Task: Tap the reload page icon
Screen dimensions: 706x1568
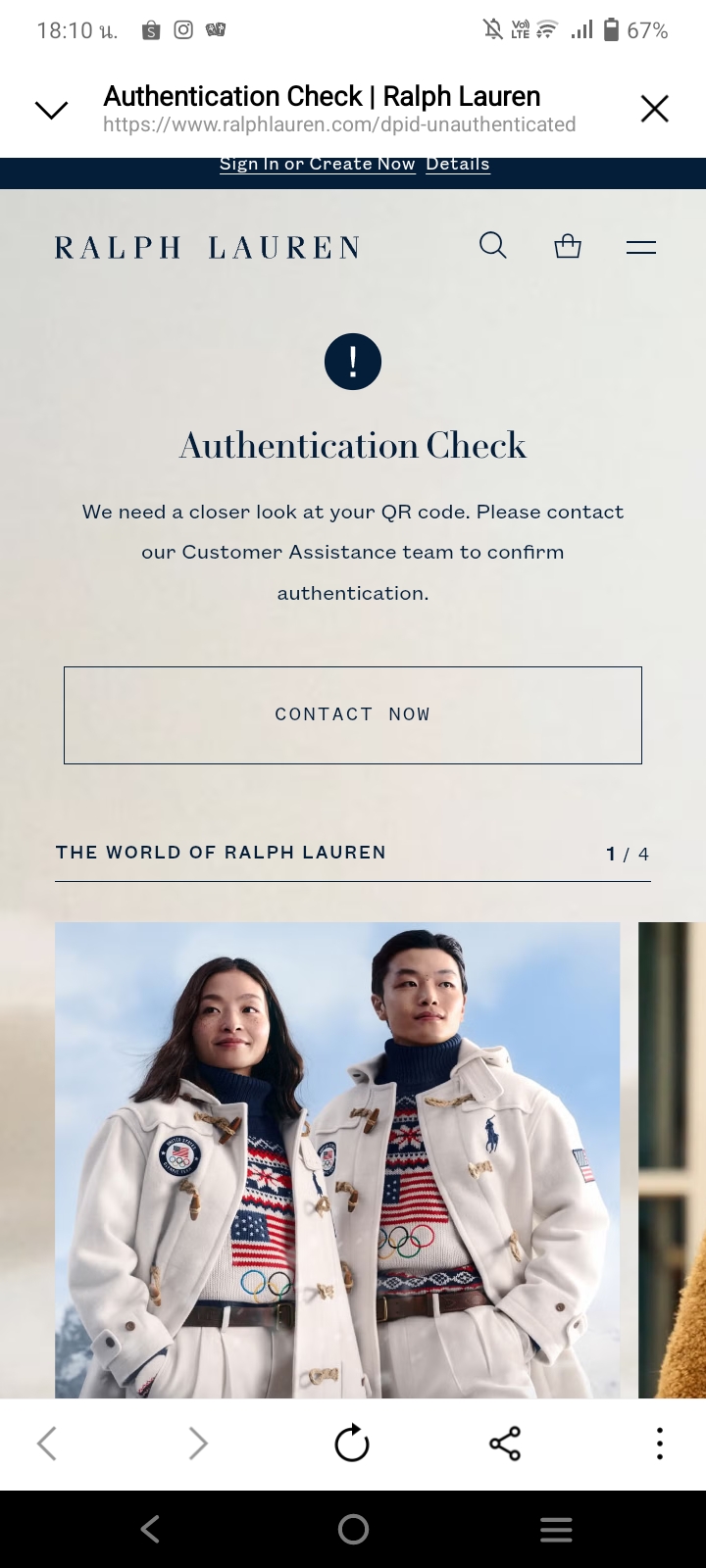Action: pos(352,1443)
